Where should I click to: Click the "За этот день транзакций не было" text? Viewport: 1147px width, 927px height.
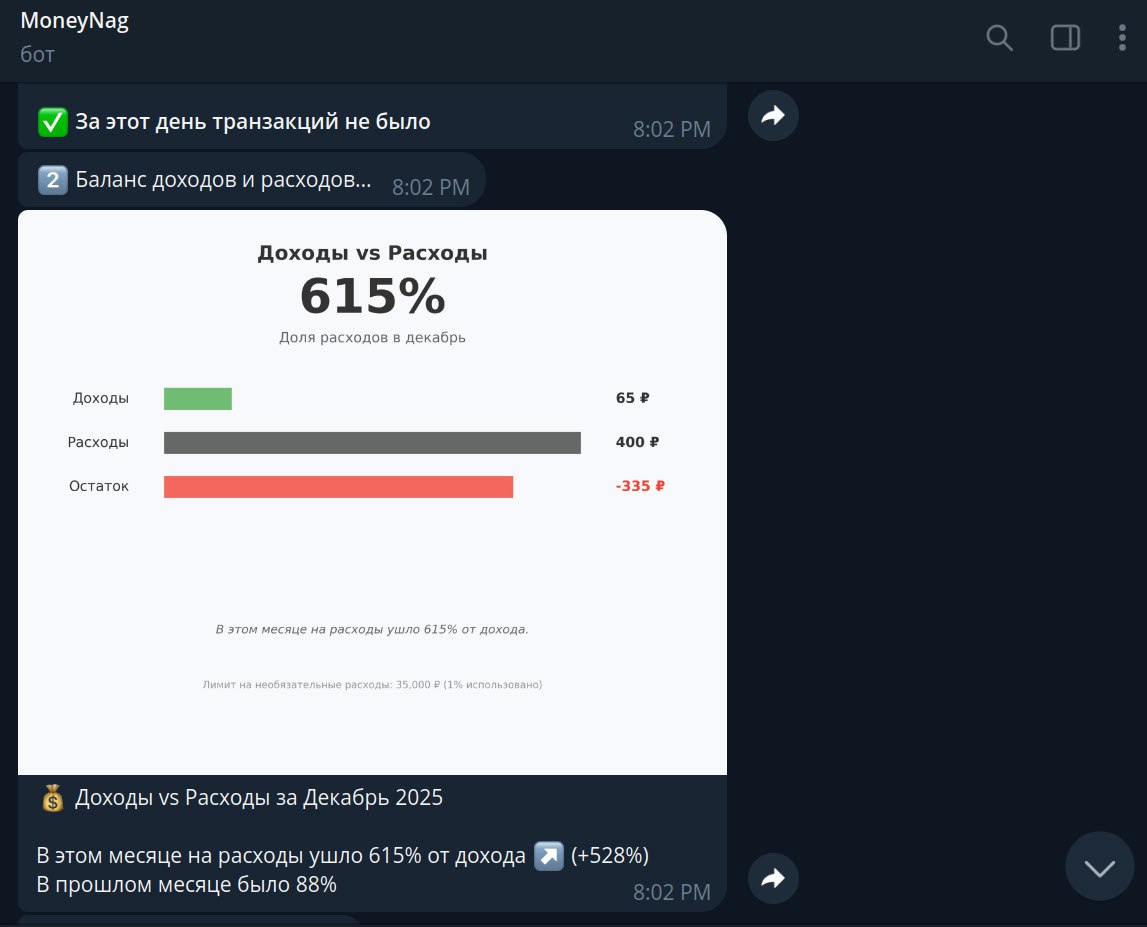click(x=253, y=123)
